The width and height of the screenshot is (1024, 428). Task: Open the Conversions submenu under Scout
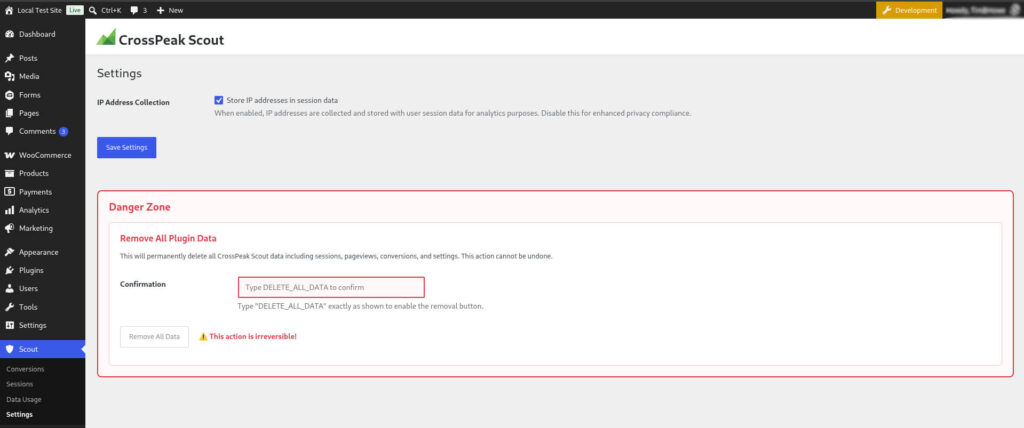25,369
